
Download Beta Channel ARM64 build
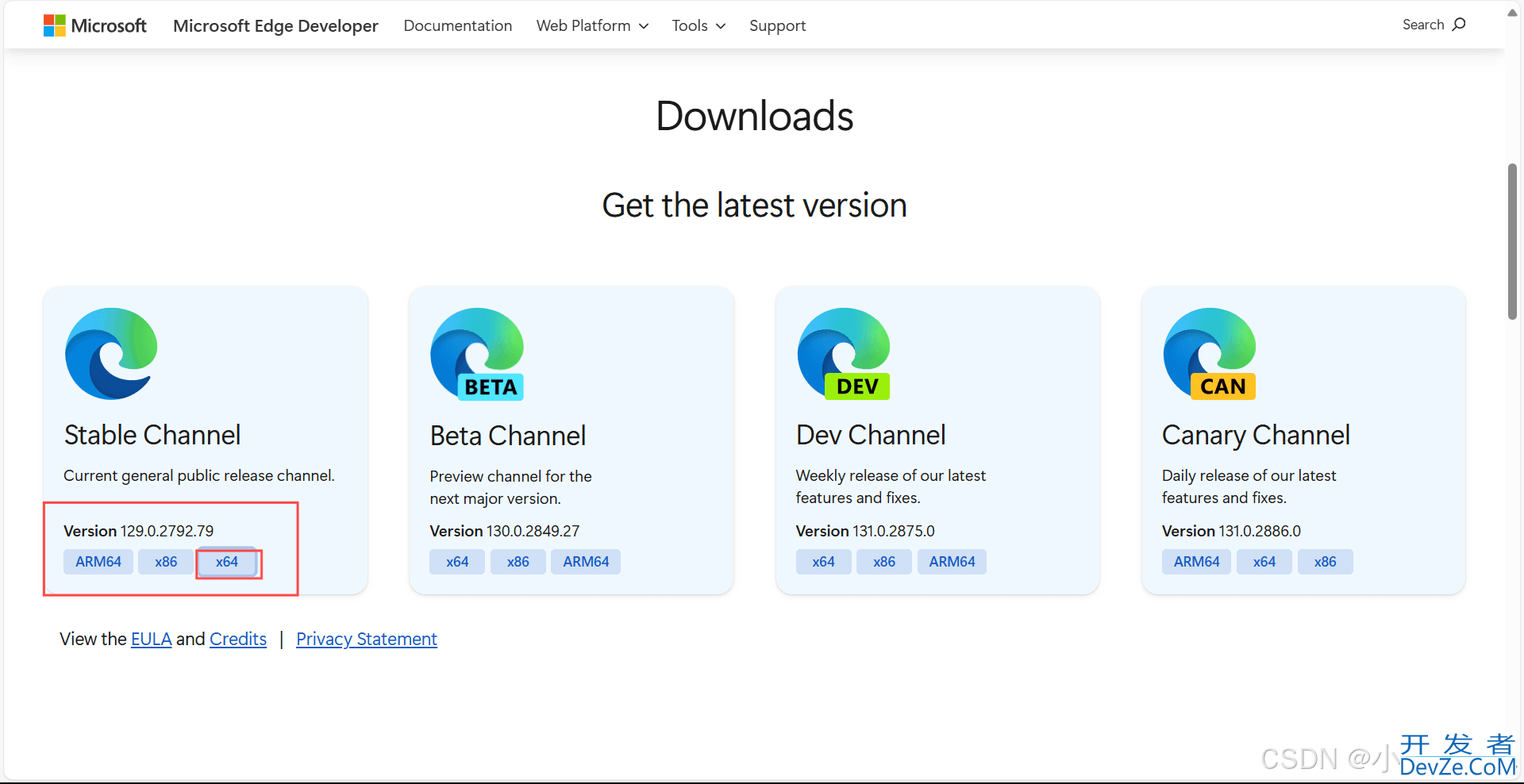(x=586, y=562)
